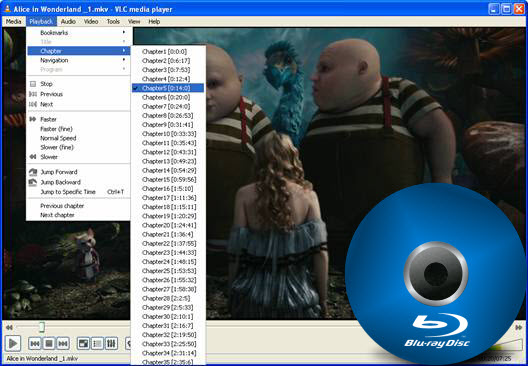The width and height of the screenshot is (528, 366).
Task: Click the VLC cone icon in title bar
Action: 7,9
